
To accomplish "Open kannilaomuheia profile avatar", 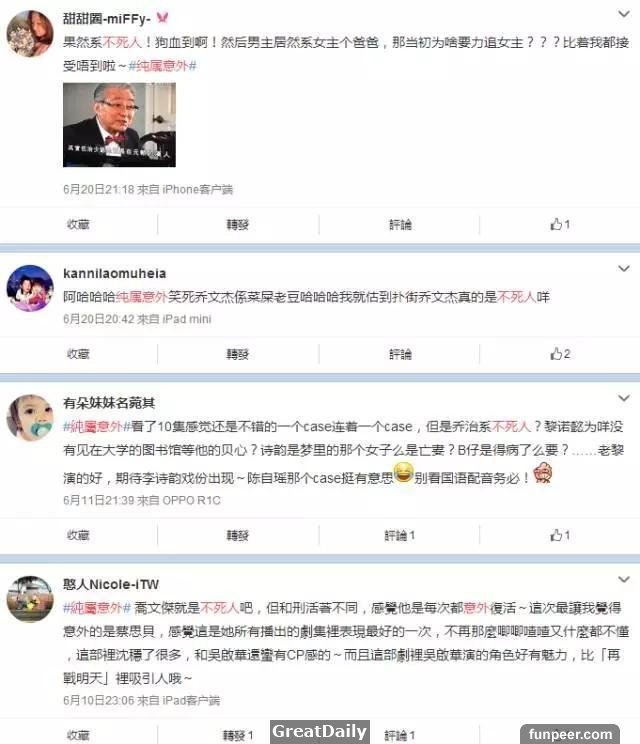I will 30,288.
